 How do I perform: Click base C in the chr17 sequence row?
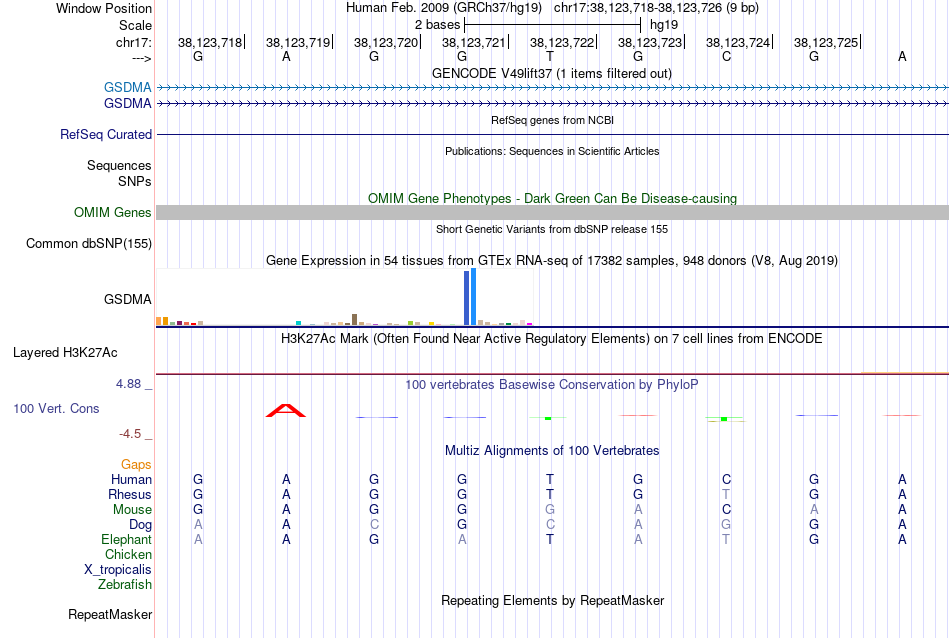click(x=726, y=56)
